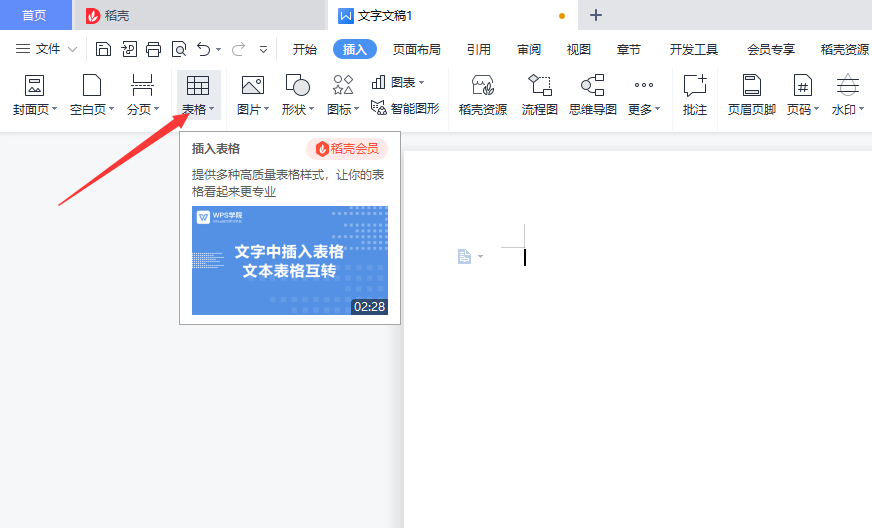872x528 pixels.
Task: Click the 页码 page number icon
Action: [x=802, y=85]
